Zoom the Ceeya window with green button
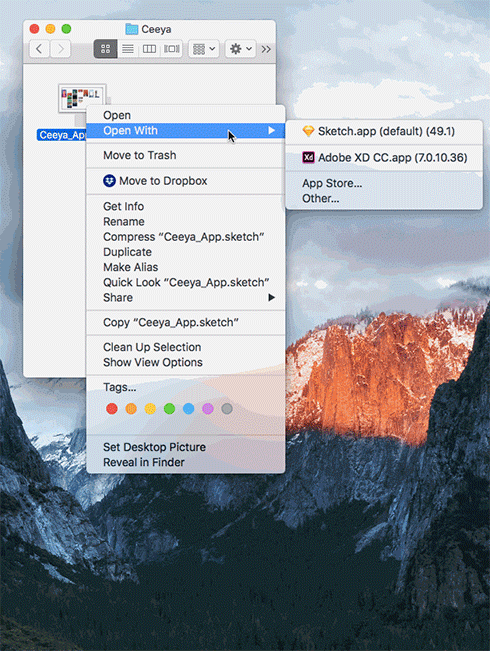 point(66,29)
